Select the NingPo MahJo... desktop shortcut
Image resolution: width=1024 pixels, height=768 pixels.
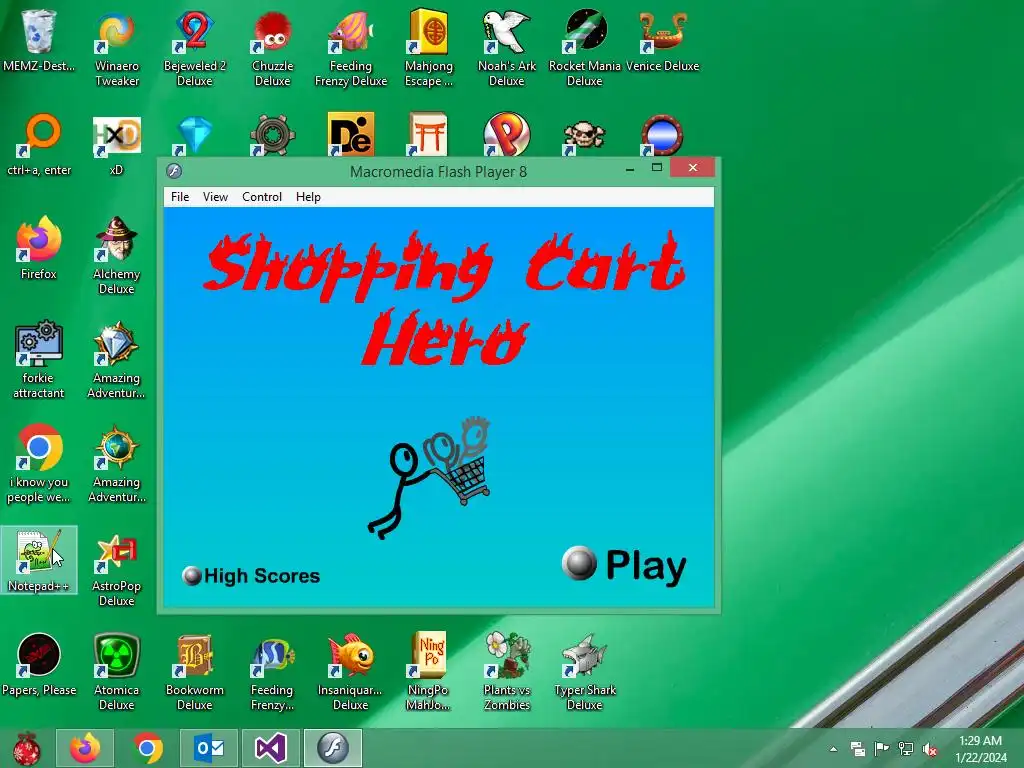428,672
